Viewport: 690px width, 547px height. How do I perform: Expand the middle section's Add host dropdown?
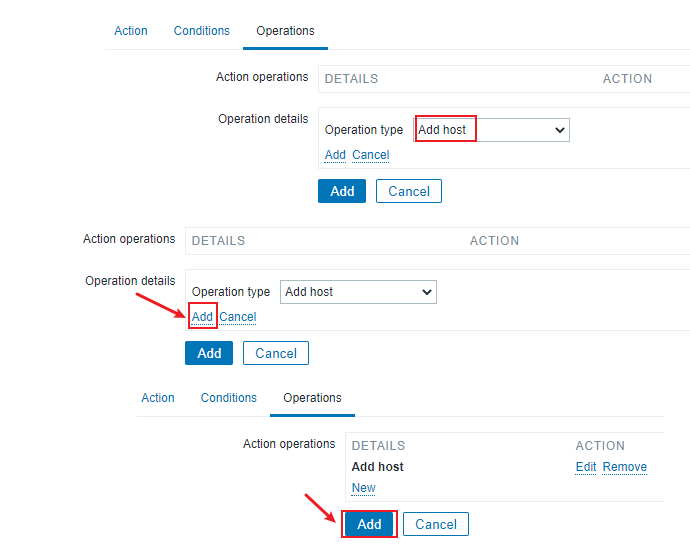pos(358,292)
